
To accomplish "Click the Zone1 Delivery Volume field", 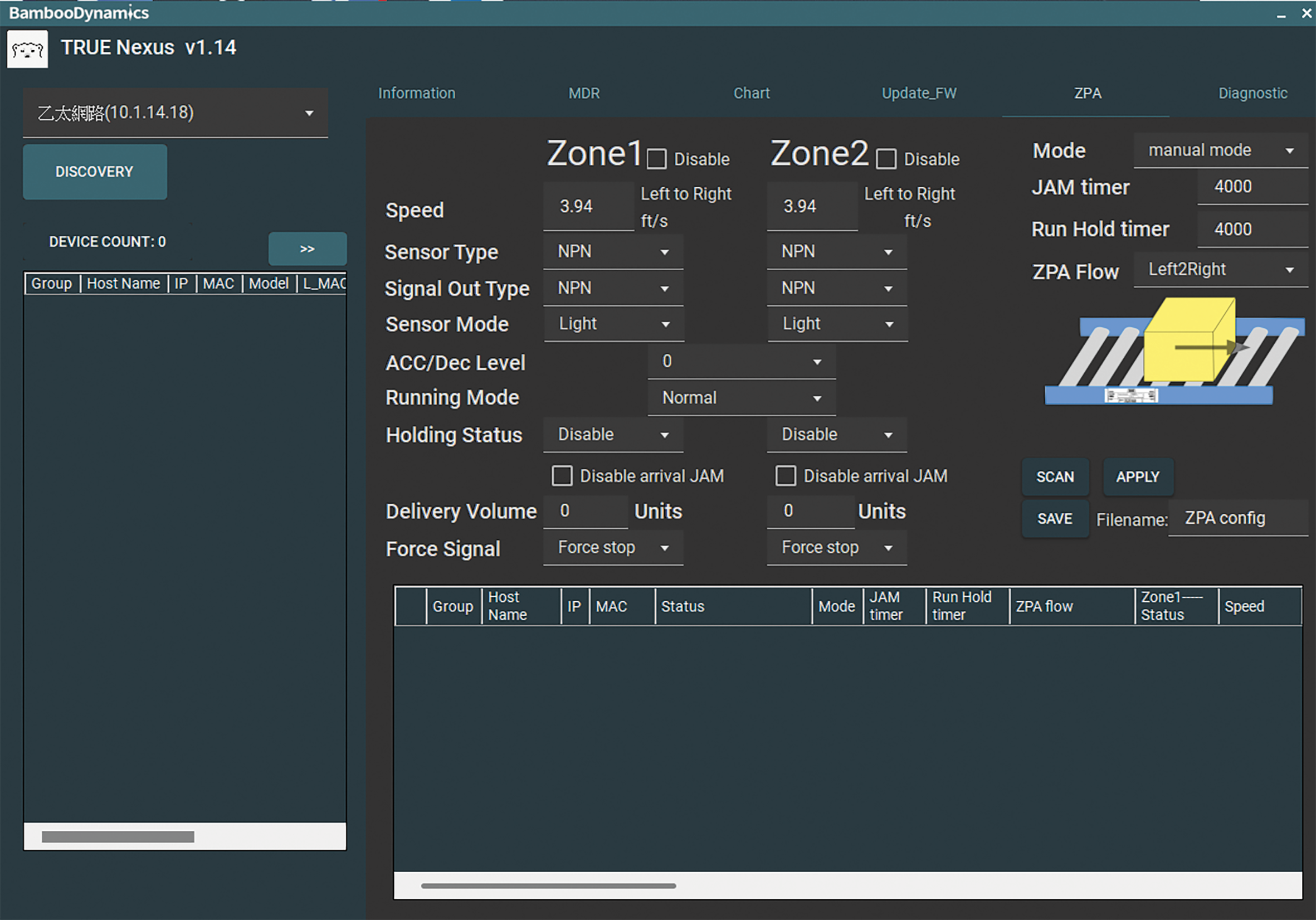I will (x=586, y=512).
